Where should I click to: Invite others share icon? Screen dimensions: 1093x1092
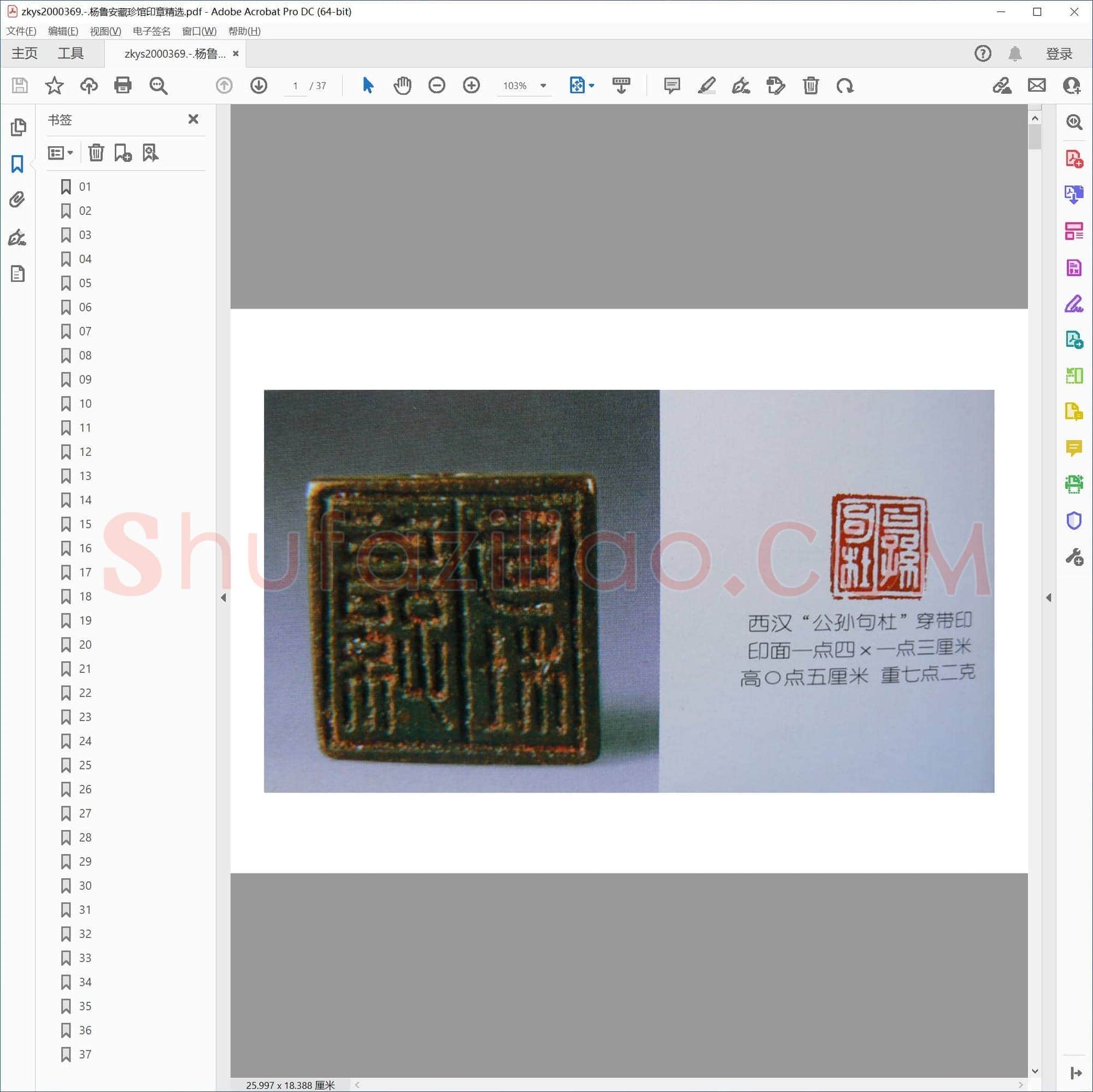click(1072, 85)
